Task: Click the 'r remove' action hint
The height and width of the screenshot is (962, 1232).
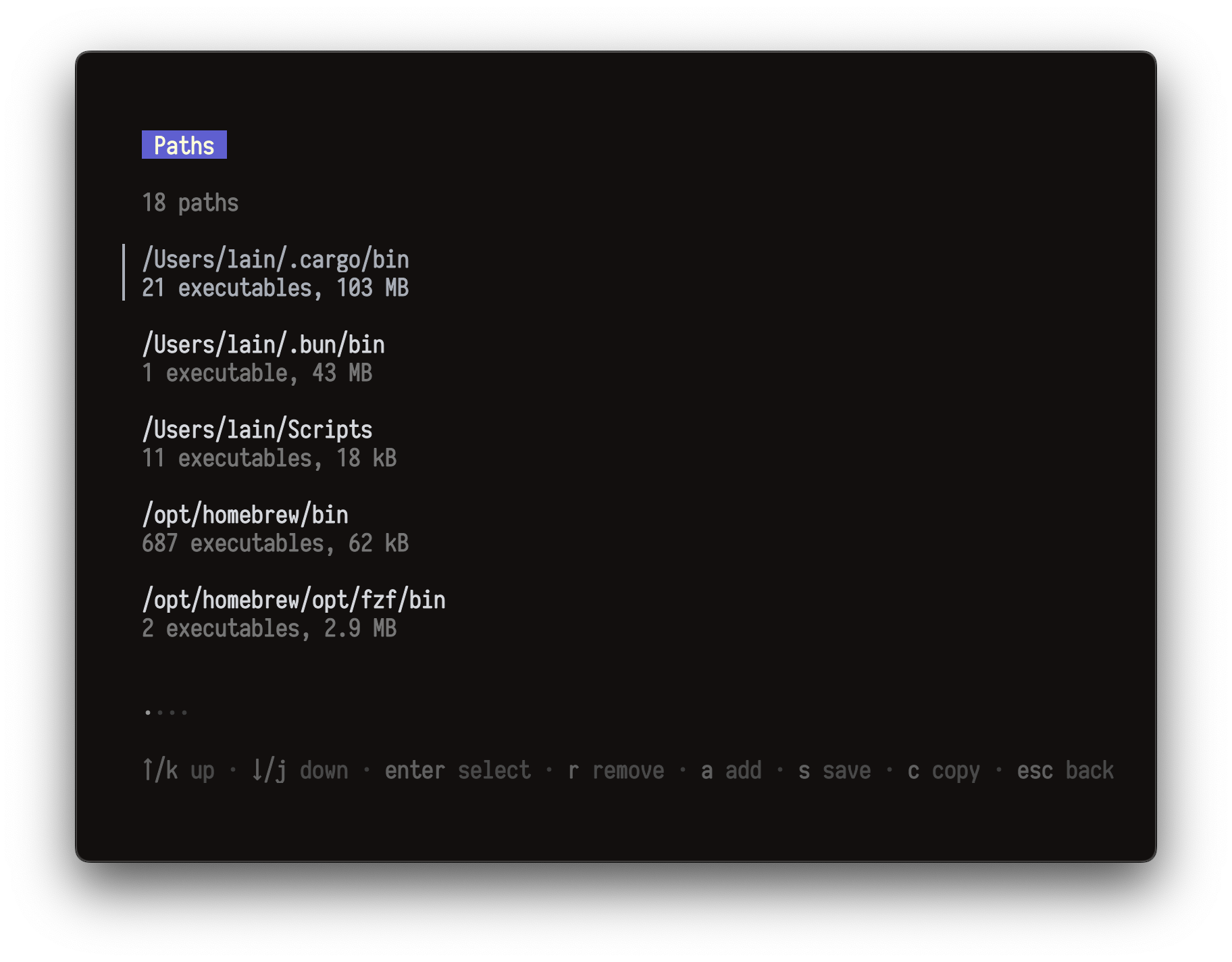Action: pos(616,769)
